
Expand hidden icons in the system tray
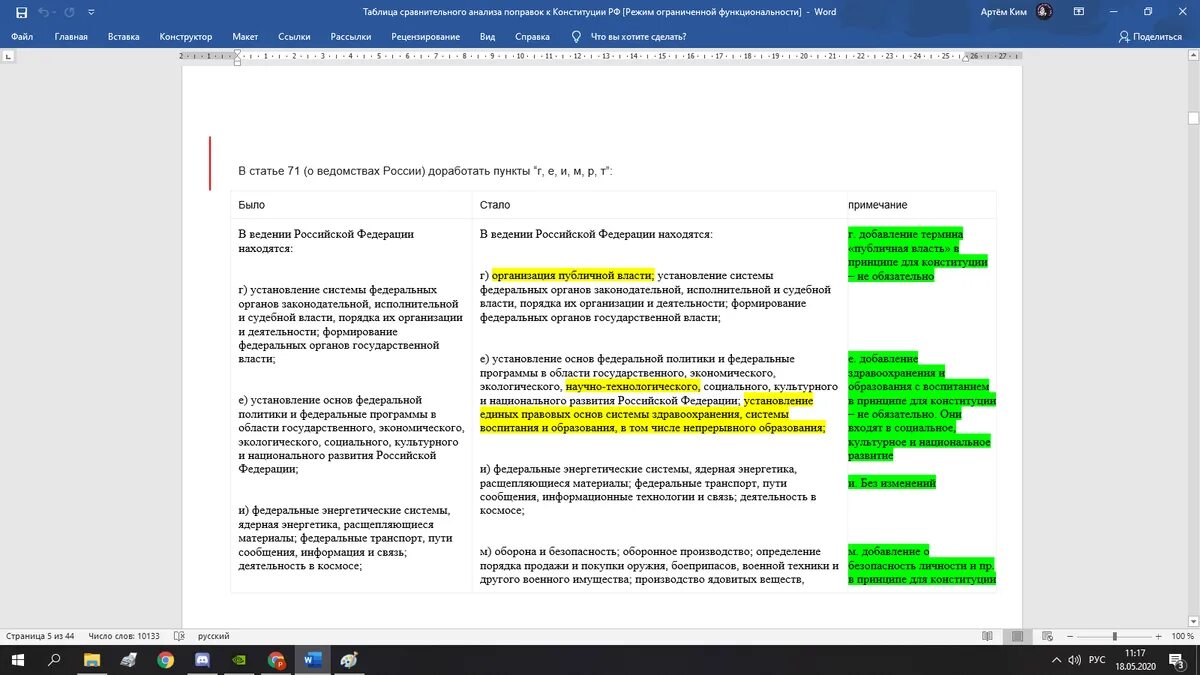point(1057,660)
